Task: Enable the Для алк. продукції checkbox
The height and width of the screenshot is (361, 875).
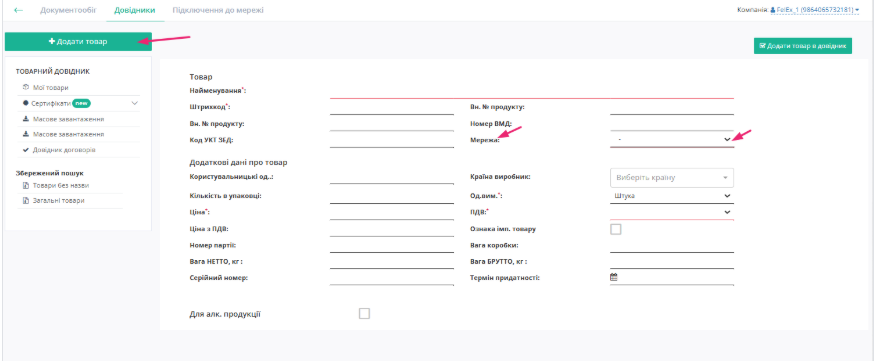Action: coord(364,314)
